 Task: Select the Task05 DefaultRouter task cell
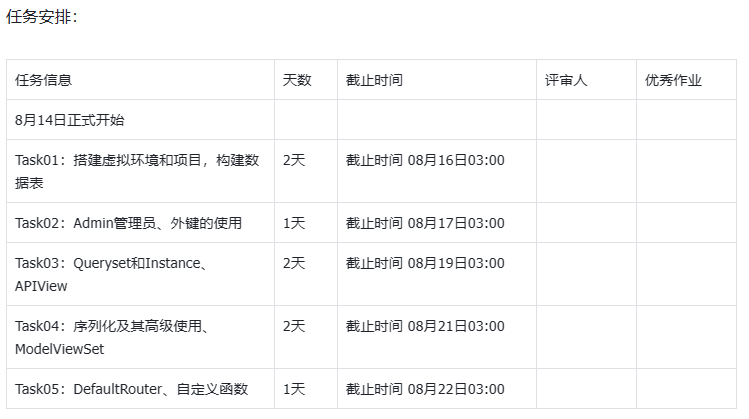pyautogui.click(x=131, y=389)
